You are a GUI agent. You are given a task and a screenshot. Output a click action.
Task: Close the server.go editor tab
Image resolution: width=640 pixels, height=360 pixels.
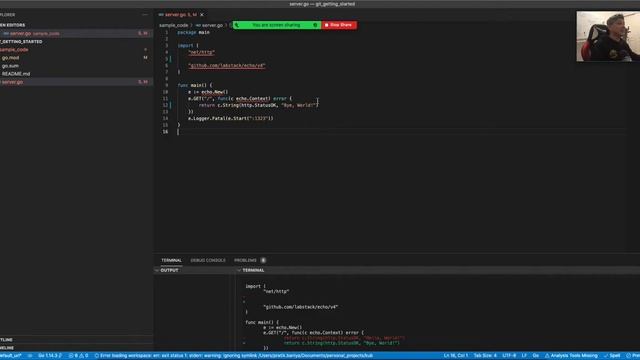pyautogui.click(x=202, y=15)
